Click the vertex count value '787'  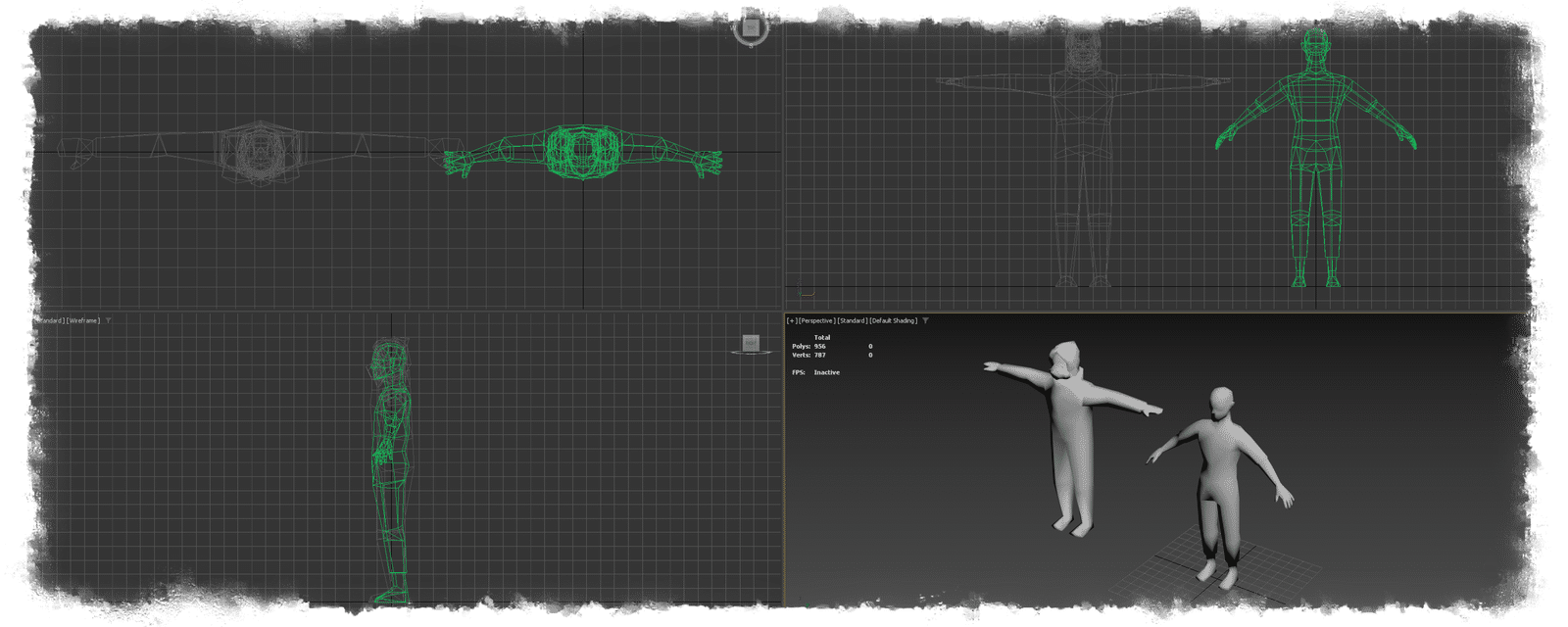[819, 355]
